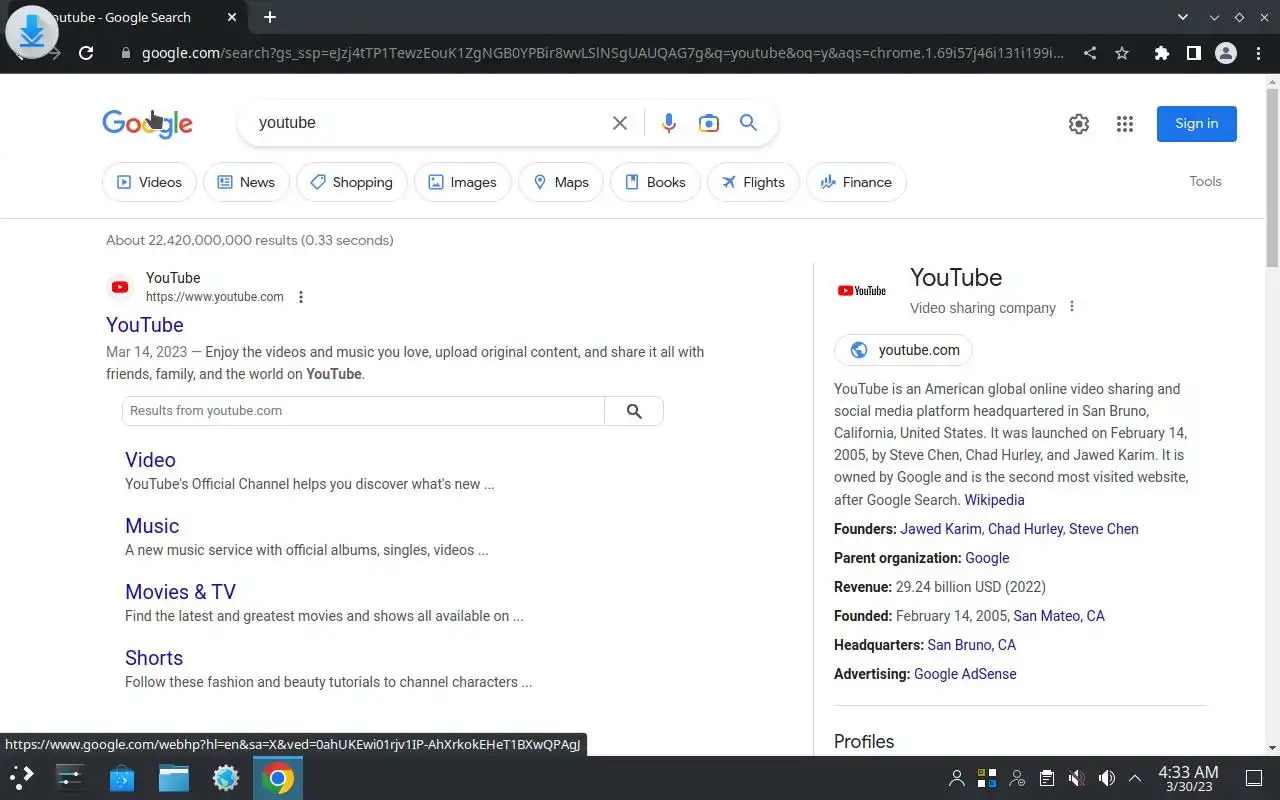Open the Movies & TV sitelink
This screenshot has width=1280, height=800.
tap(180, 592)
